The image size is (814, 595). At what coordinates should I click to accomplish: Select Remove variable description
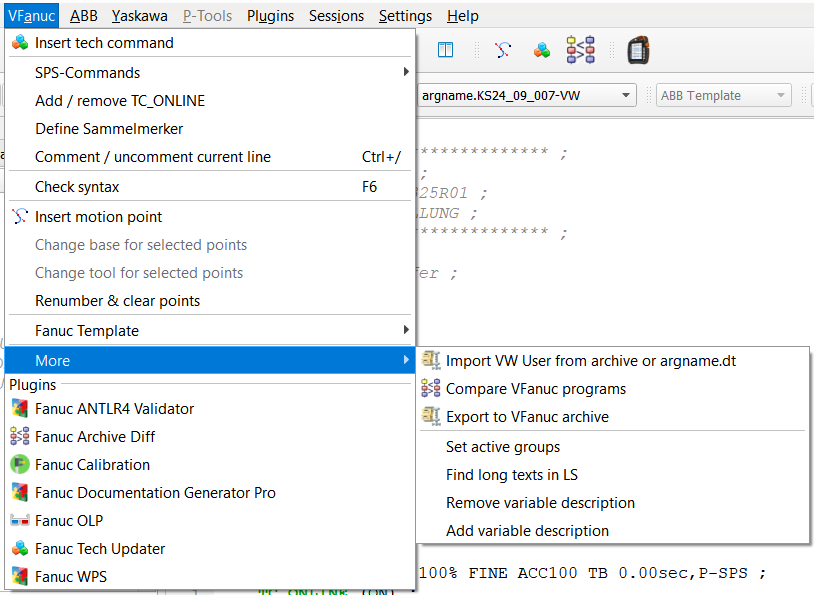(x=613, y=503)
